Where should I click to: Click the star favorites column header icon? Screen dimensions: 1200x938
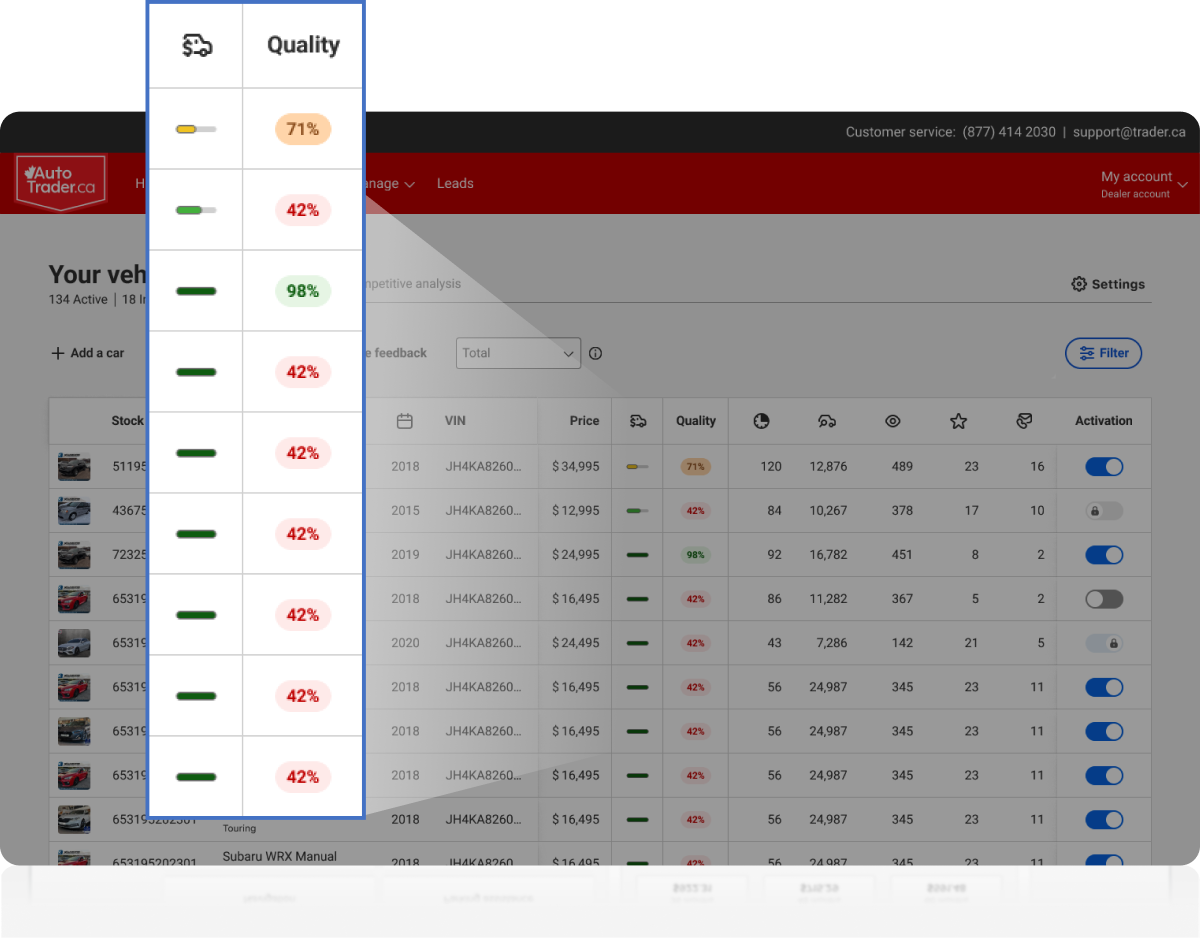958,421
